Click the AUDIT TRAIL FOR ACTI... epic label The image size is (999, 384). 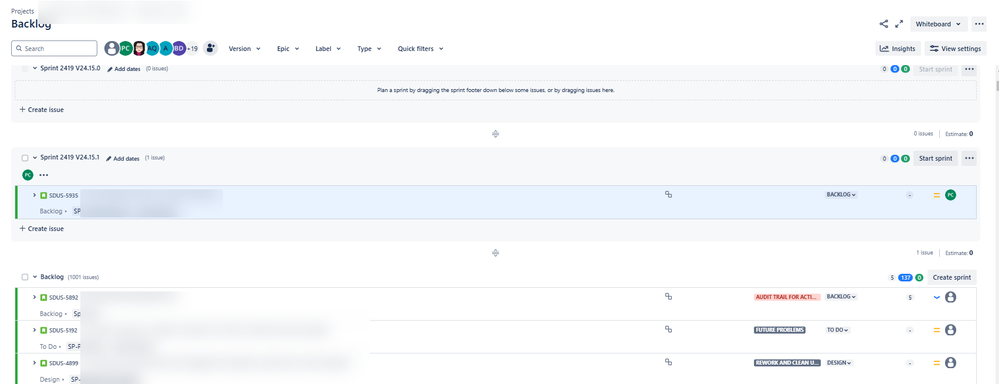[786, 297]
